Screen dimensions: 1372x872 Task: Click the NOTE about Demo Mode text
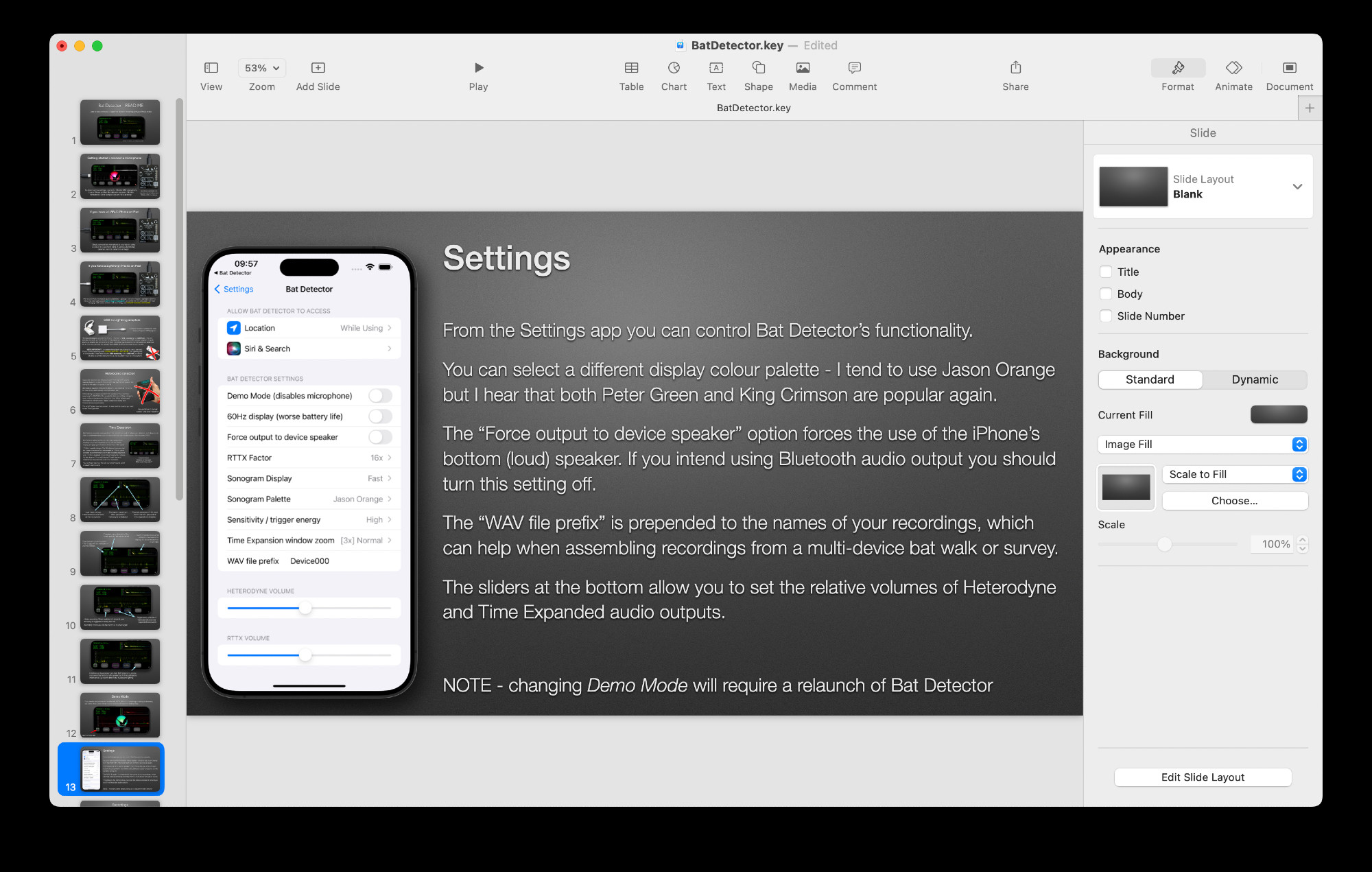[718, 685]
